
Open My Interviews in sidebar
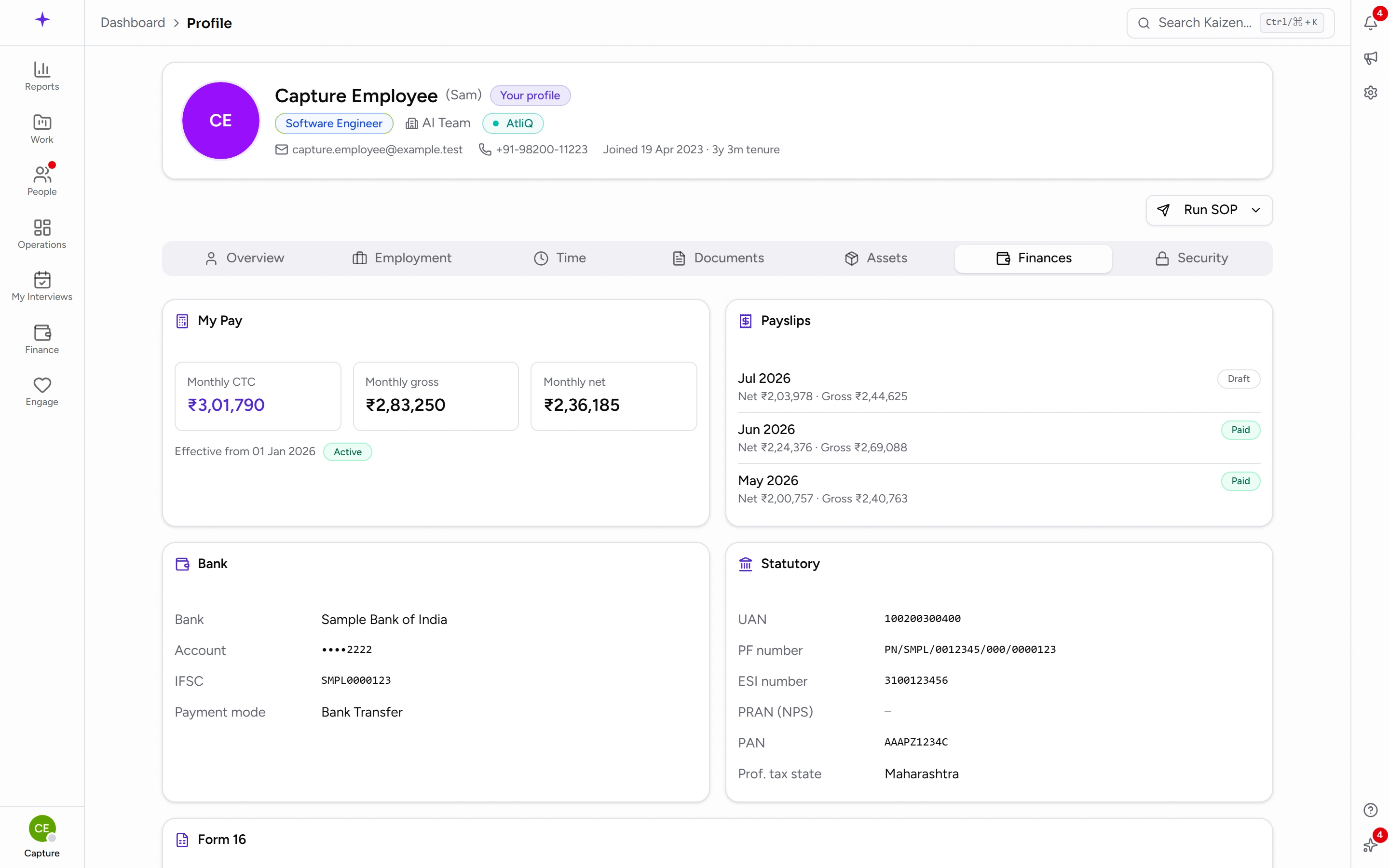coord(42,286)
